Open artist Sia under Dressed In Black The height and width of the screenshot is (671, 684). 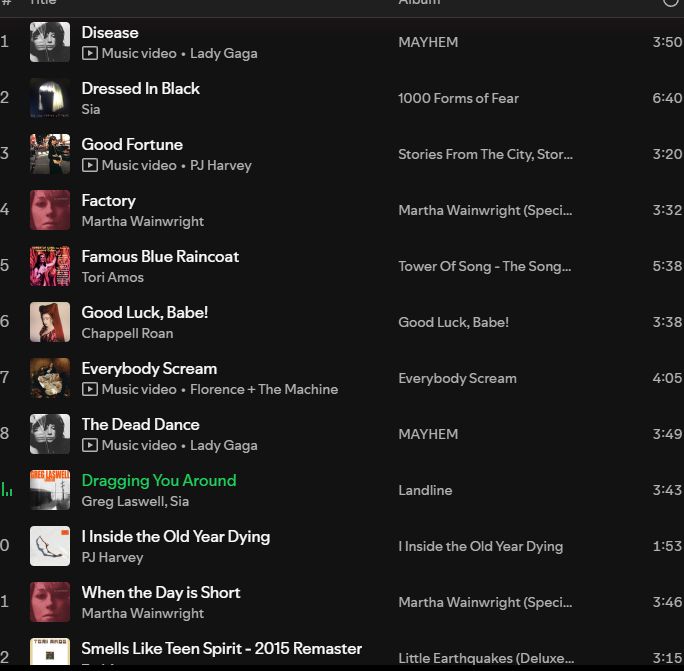[x=91, y=109]
